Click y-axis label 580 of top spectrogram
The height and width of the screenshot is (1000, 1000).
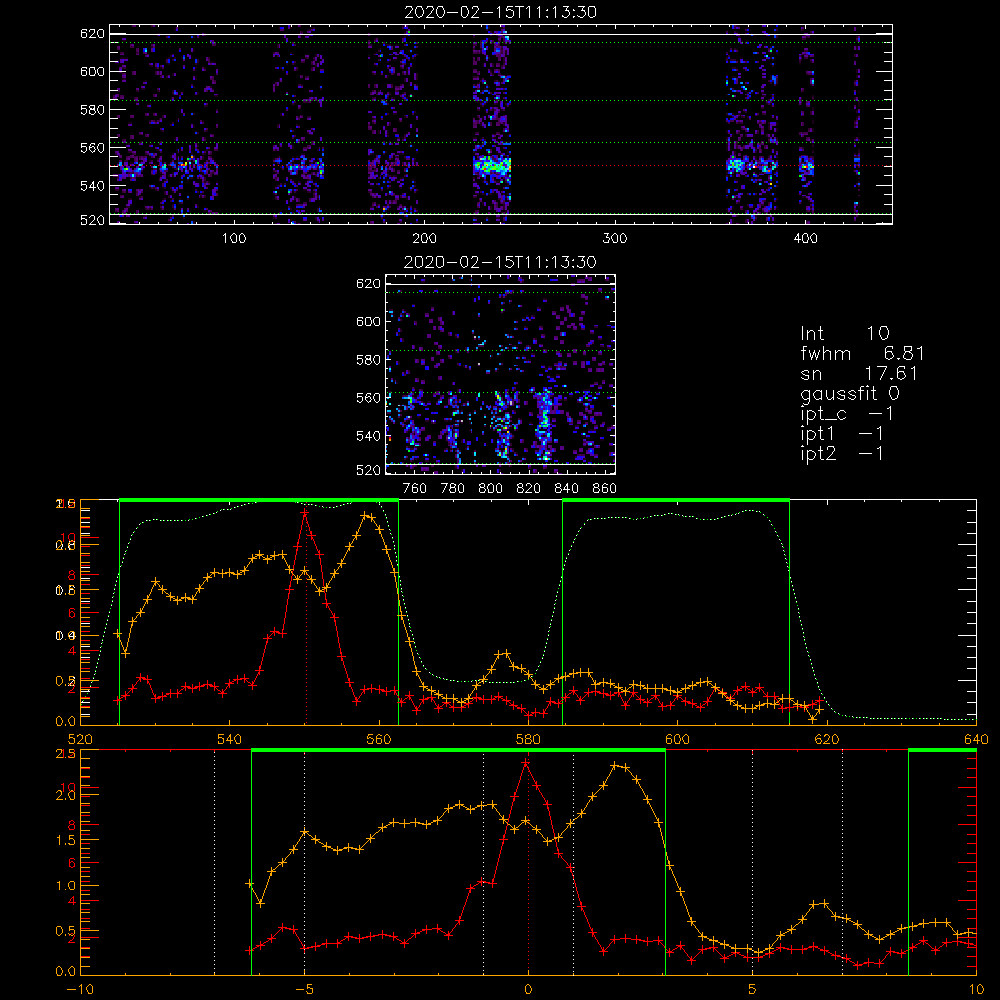click(x=92, y=110)
